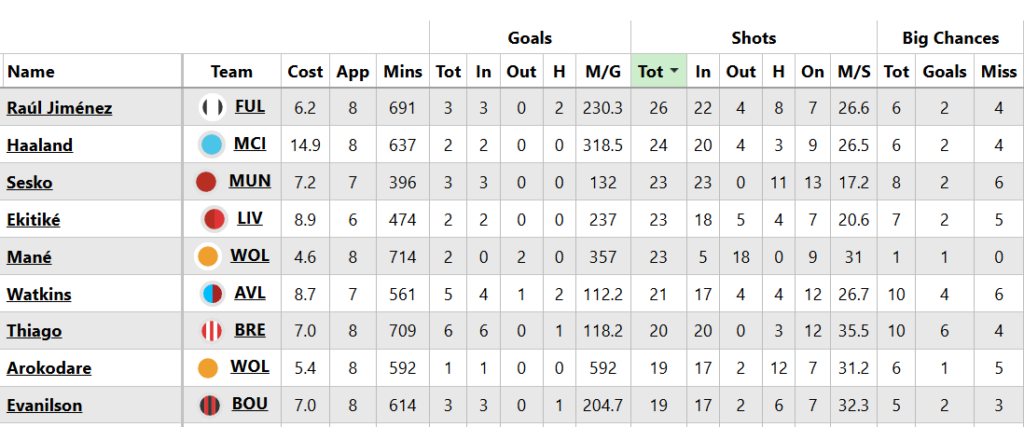Sort by Big Chances Miss column
Viewport: 1024px width, 427px height.
[998, 71]
